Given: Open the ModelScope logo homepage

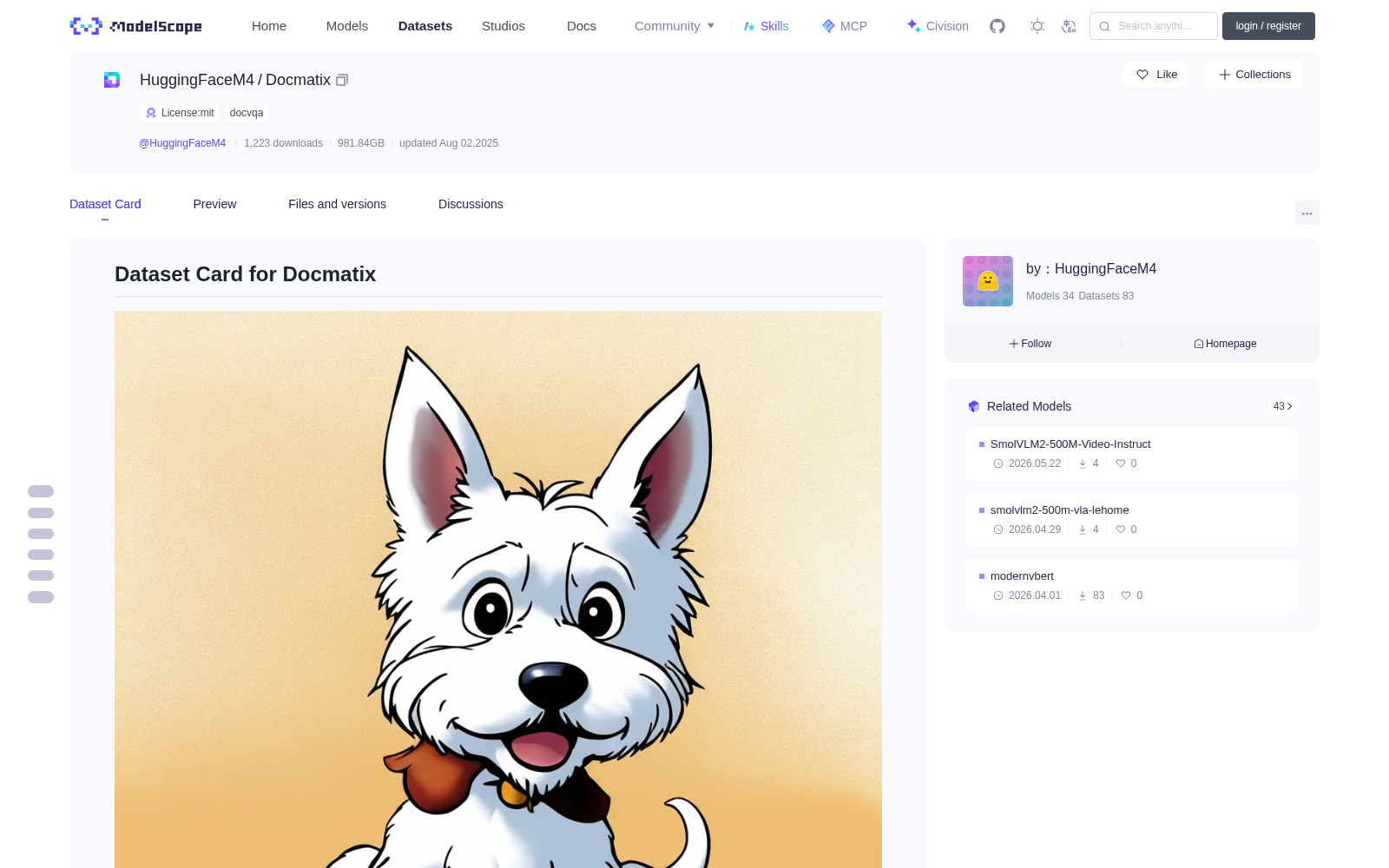Looking at the screenshot, I should [136, 26].
